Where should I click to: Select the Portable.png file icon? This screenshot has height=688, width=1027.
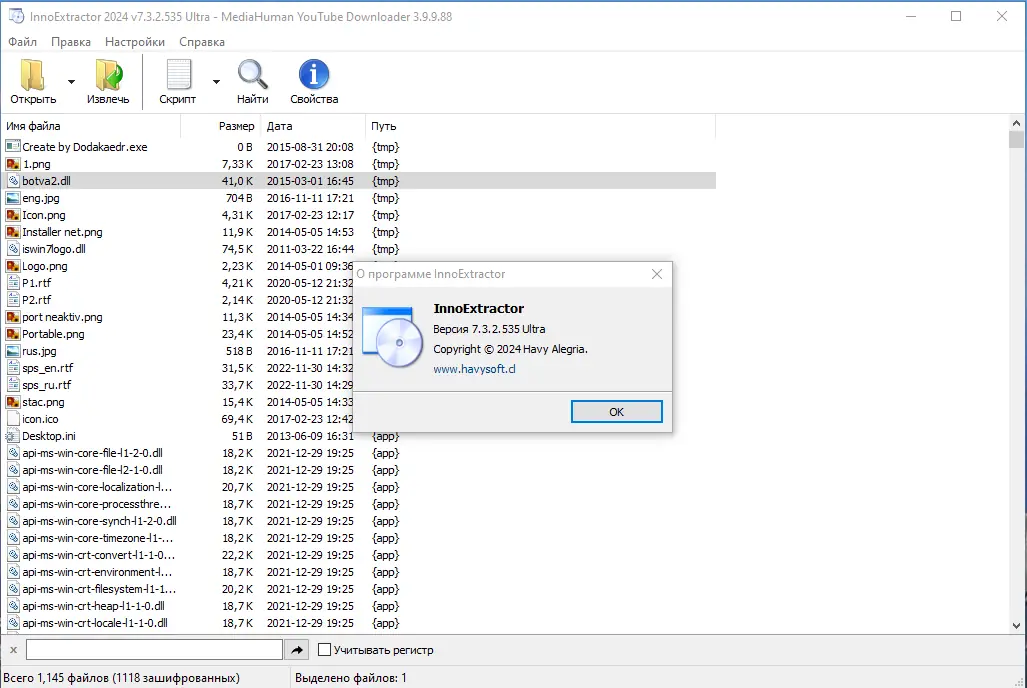[12, 334]
